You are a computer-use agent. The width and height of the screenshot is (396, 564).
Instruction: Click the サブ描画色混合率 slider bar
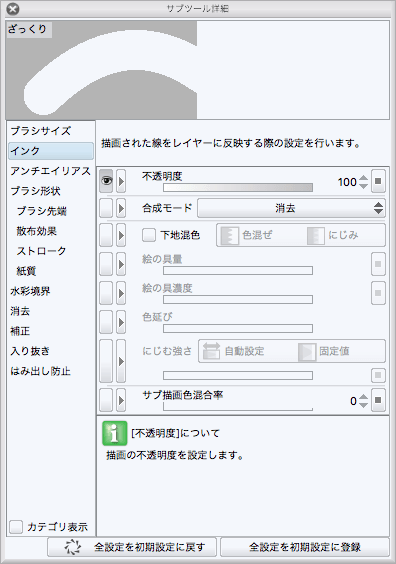(238, 407)
